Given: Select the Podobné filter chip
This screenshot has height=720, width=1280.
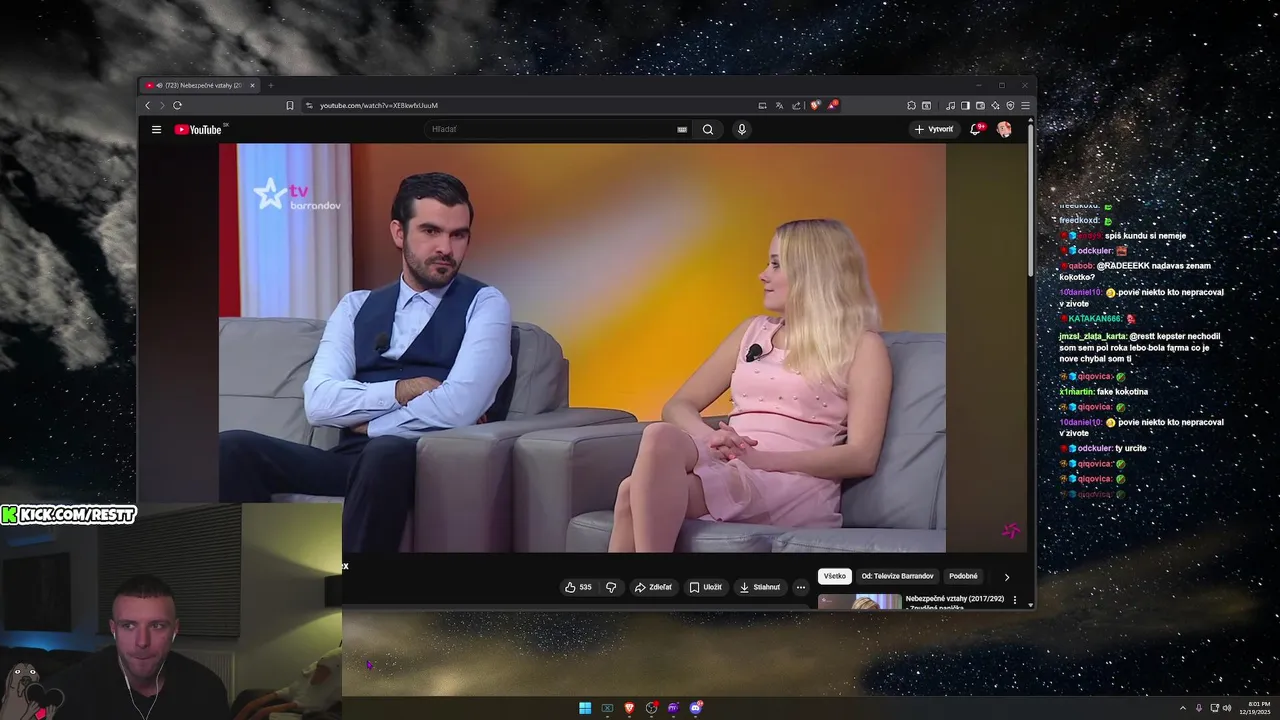Looking at the screenshot, I should pos(963,576).
